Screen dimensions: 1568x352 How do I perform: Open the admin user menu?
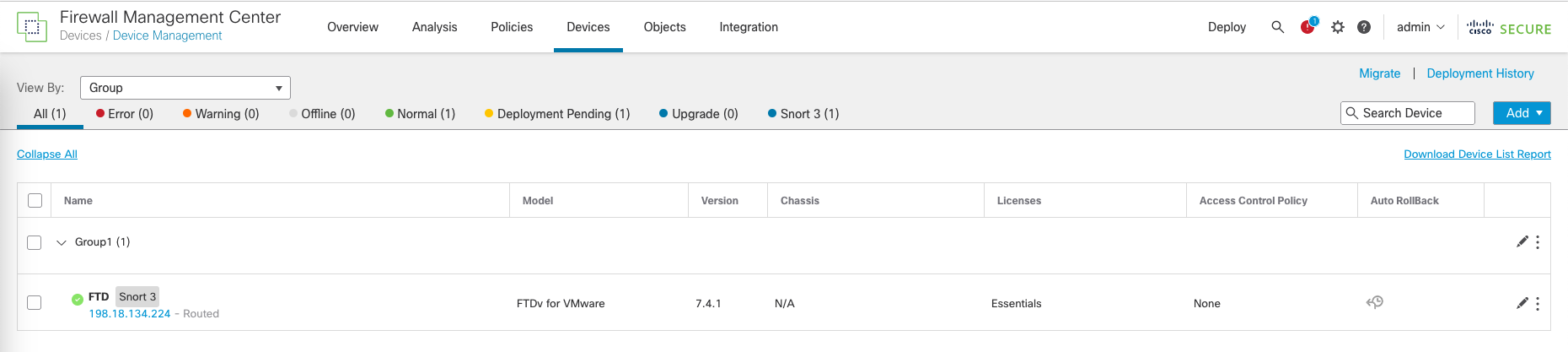pyautogui.click(x=1420, y=27)
